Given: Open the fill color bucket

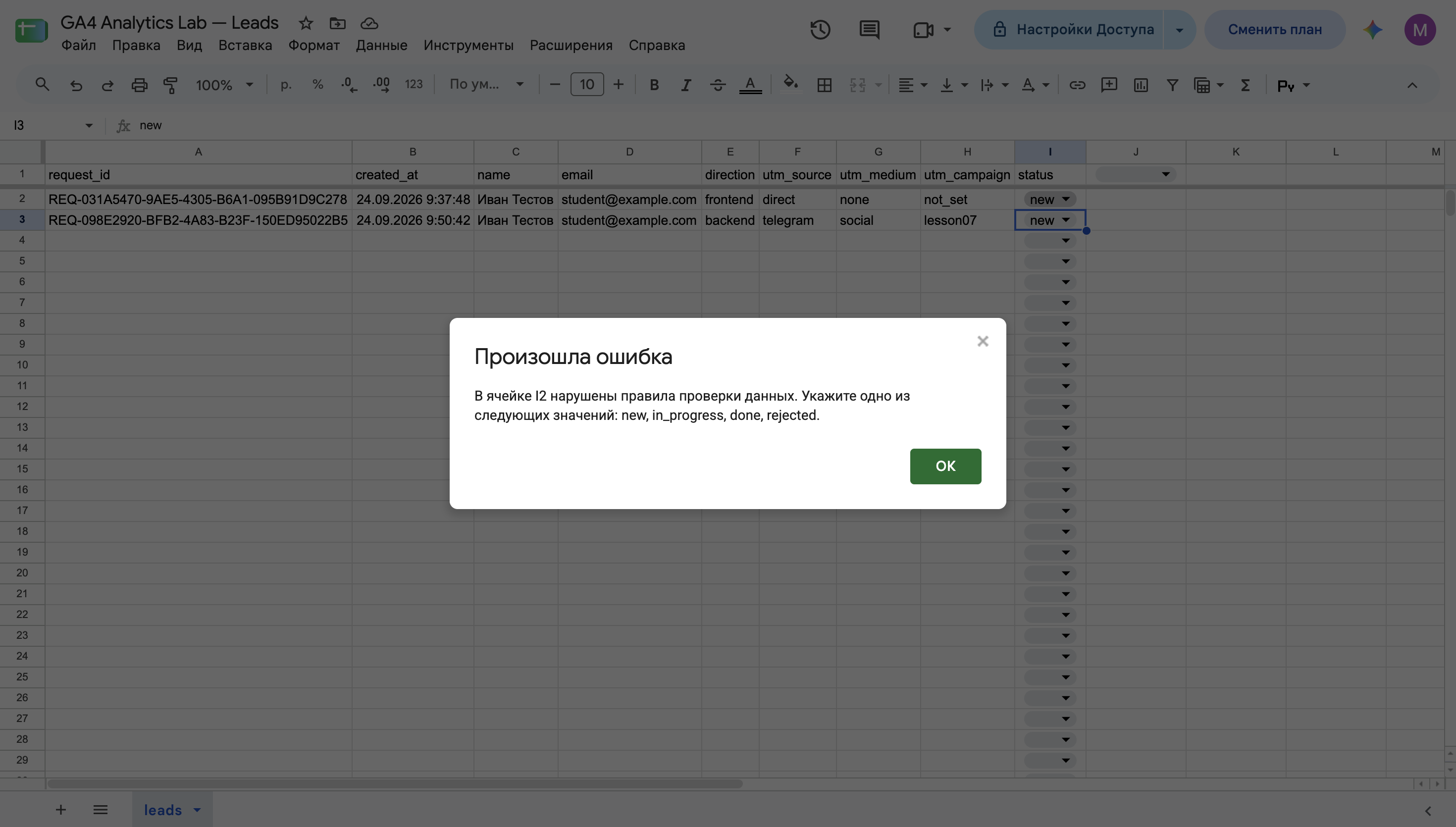Looking at the screenshot, I should (790, 84).
